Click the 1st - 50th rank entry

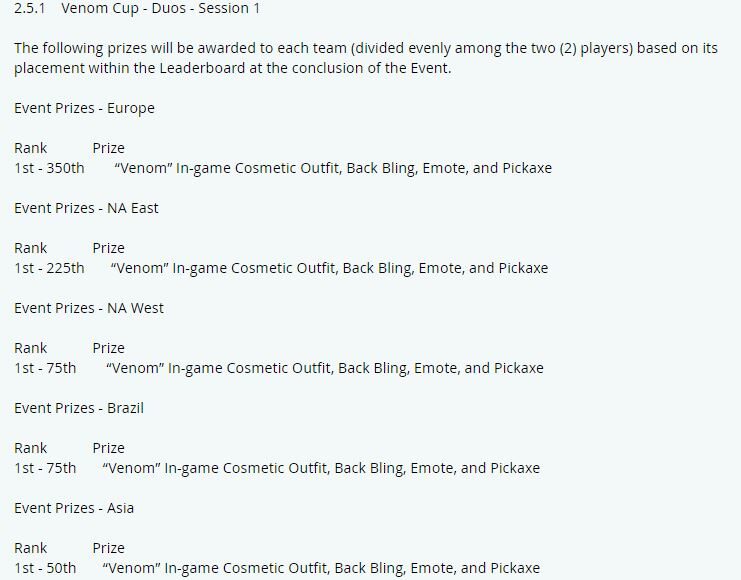point(45,568)
